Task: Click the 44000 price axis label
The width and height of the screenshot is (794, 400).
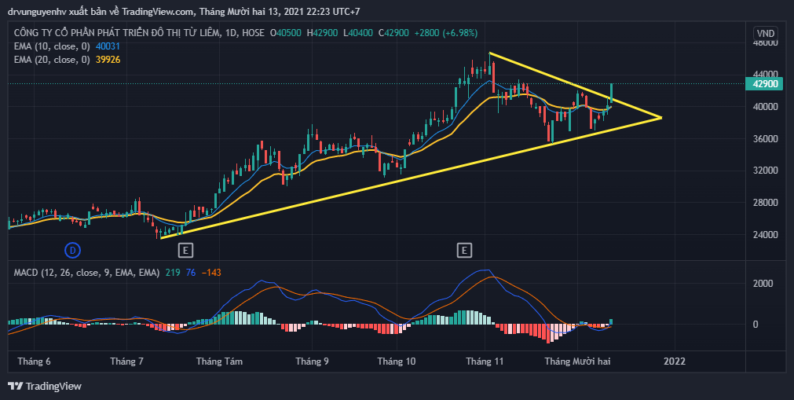Action: tap(765, 74)
